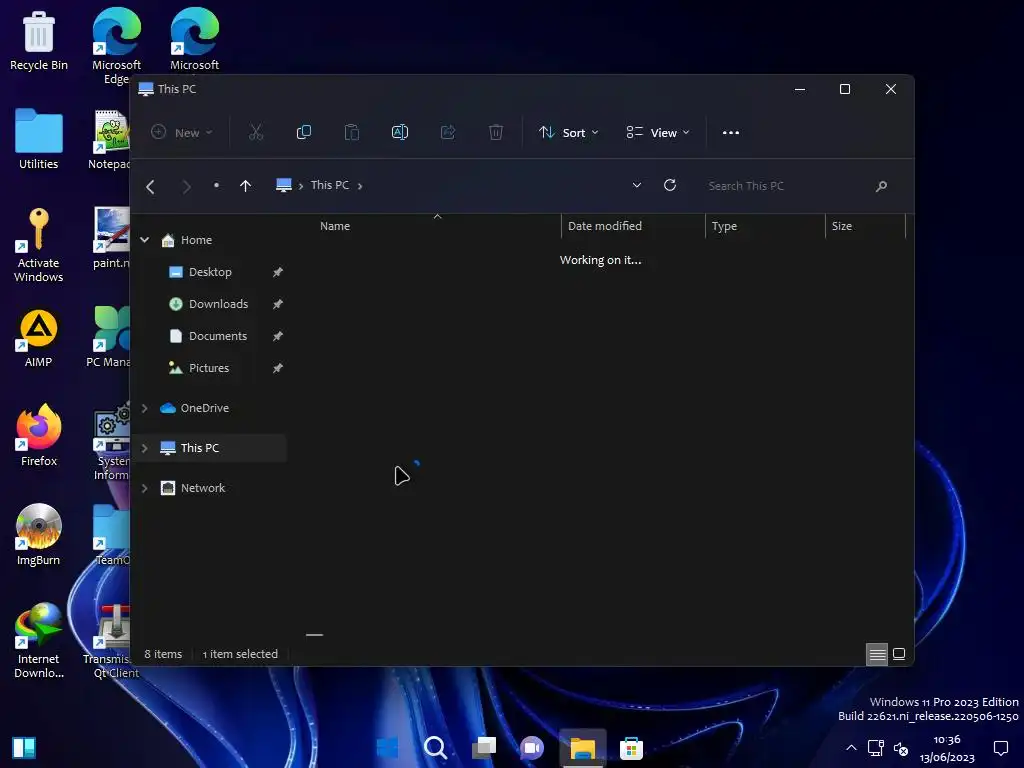Launch AIMP from the desktop
Viewport: 1024px width, 768px height.
point(39,338)
